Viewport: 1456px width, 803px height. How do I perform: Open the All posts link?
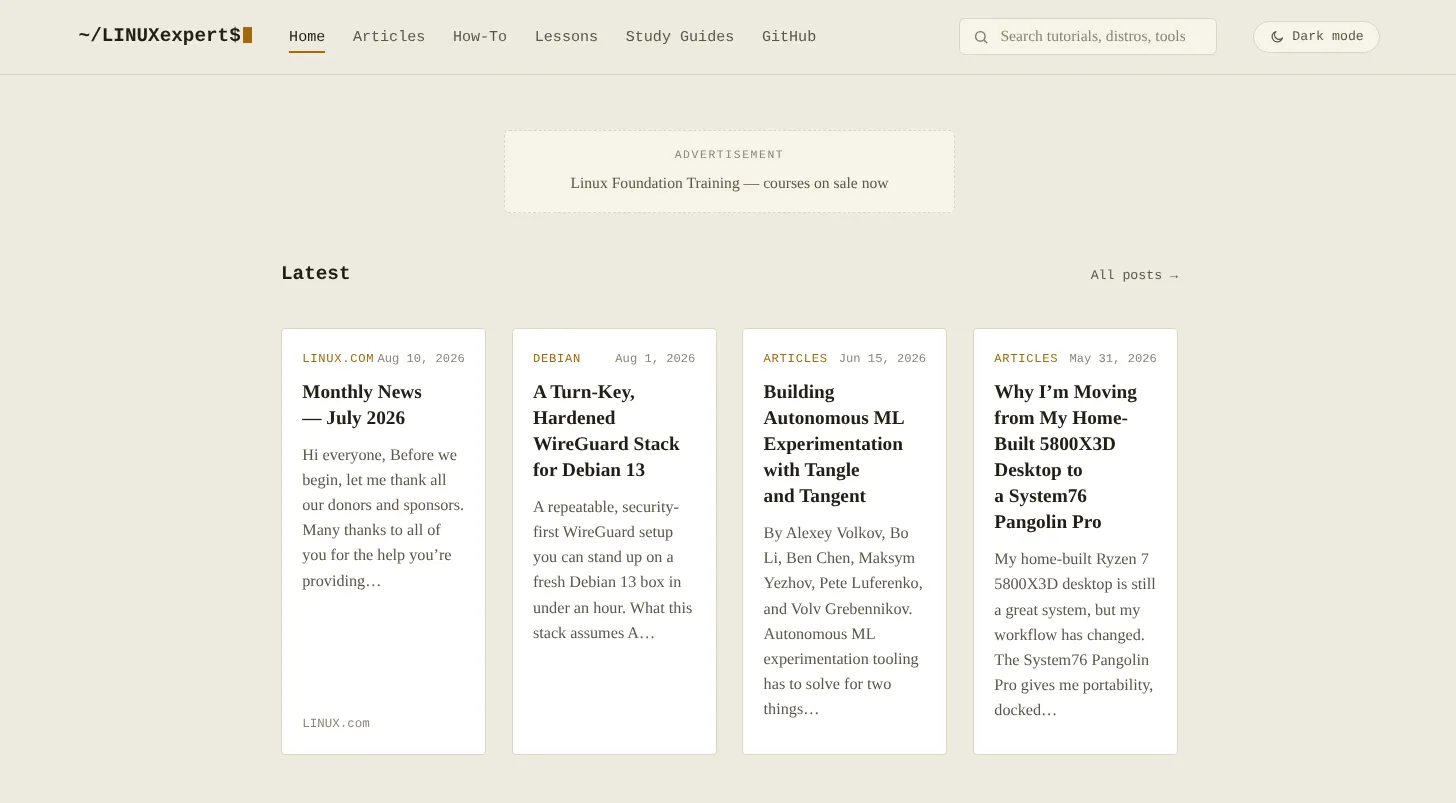tap(1134, 275)
